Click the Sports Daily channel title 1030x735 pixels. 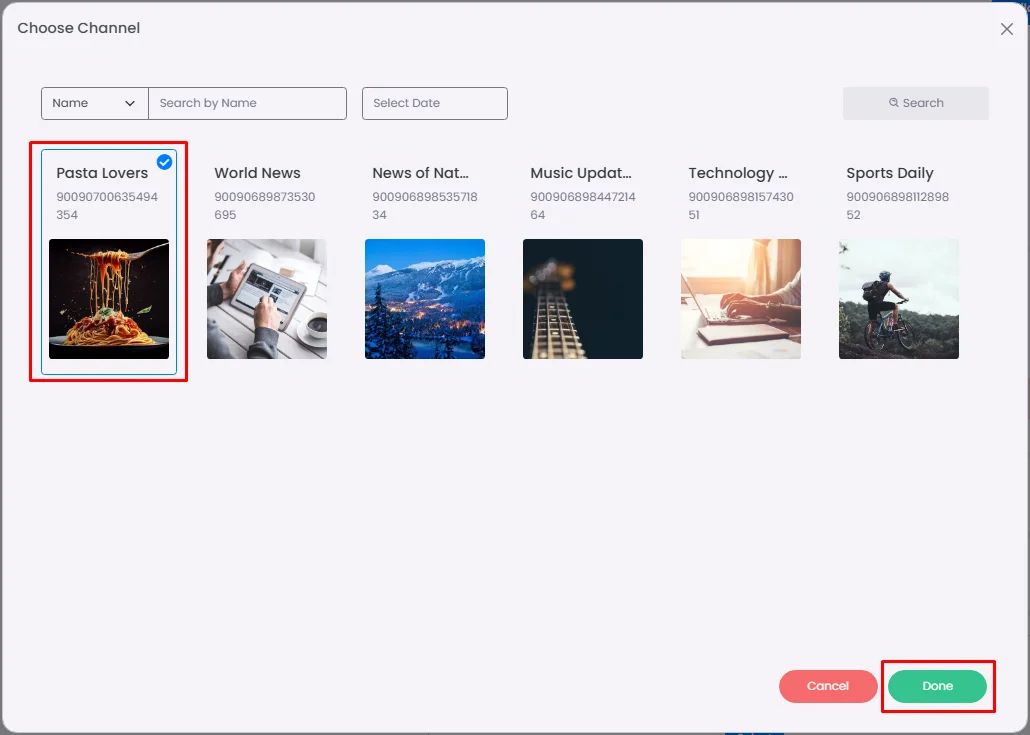point(889,173)
